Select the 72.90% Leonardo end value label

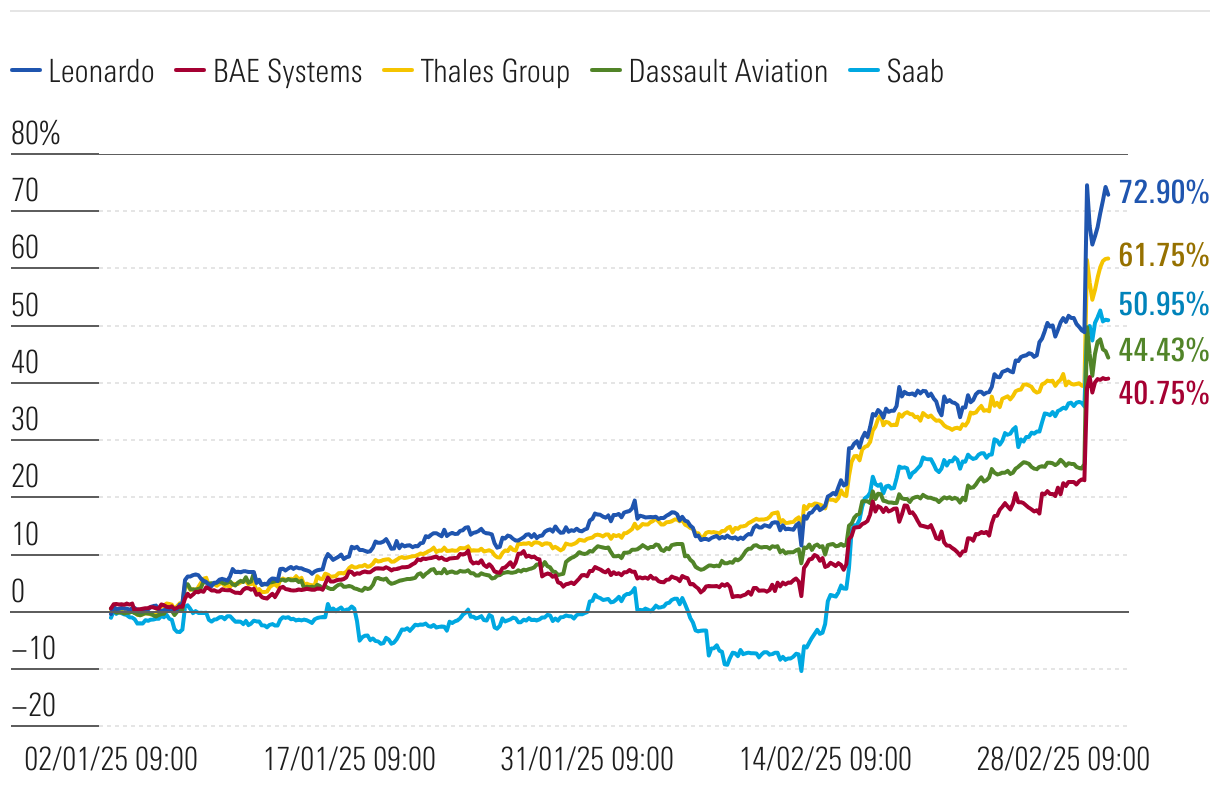tap(1163, 192)
